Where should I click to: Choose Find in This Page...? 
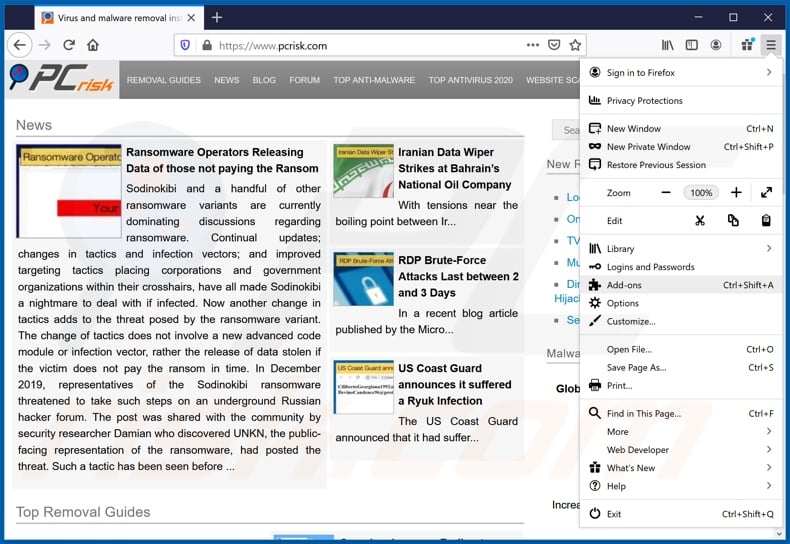681,414
